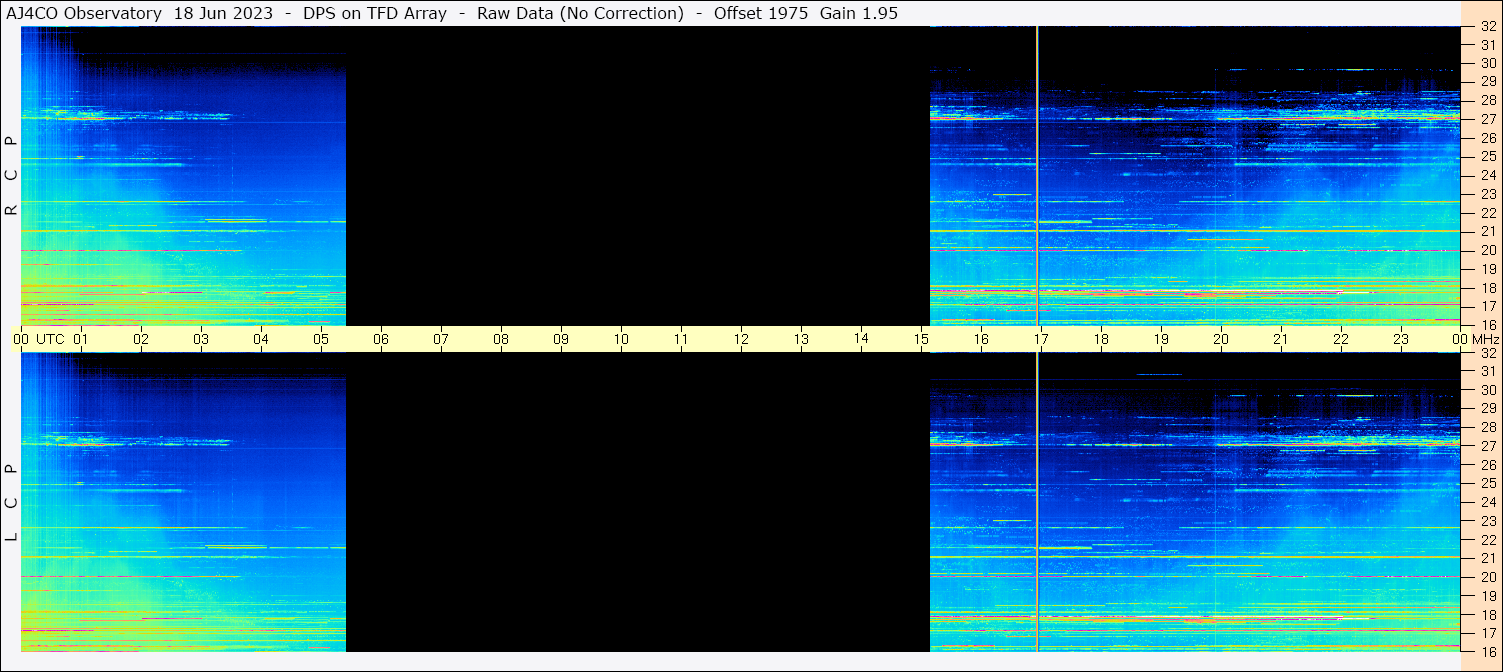Click 20 MHz label on LCP frequency scale
The image size is (1503, 672).
coord(1487,577)
